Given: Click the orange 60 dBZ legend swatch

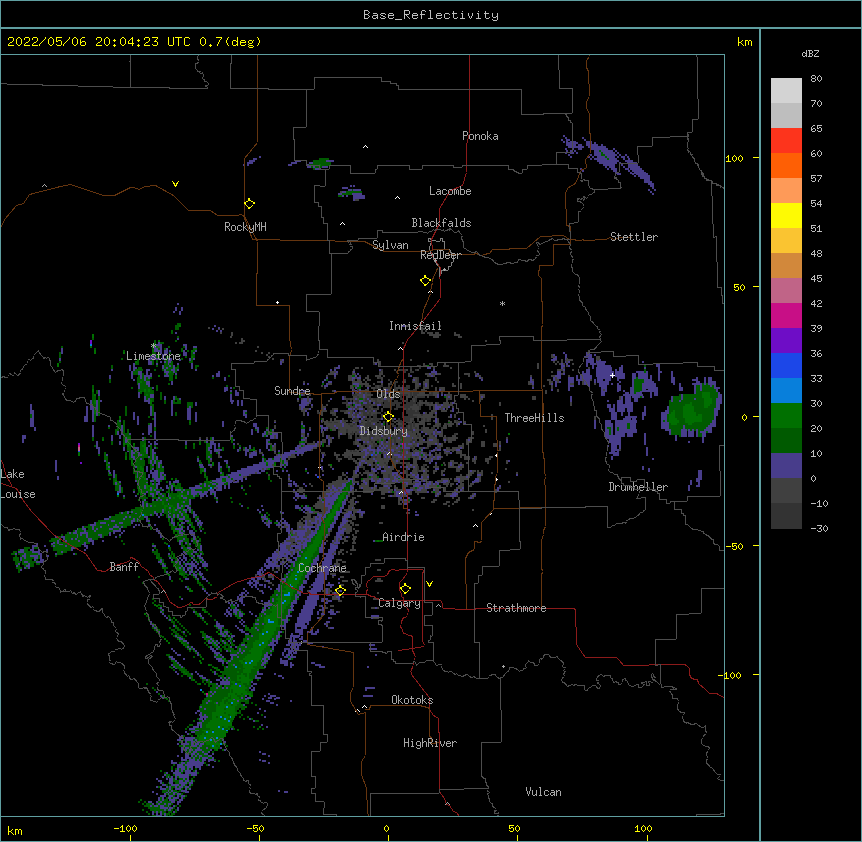Looking at the screenshot, I should coord(786,165).
